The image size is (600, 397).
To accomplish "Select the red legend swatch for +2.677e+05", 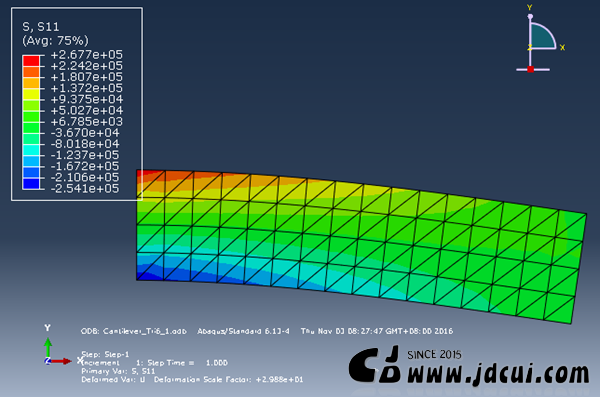I will tap(31, 61).
